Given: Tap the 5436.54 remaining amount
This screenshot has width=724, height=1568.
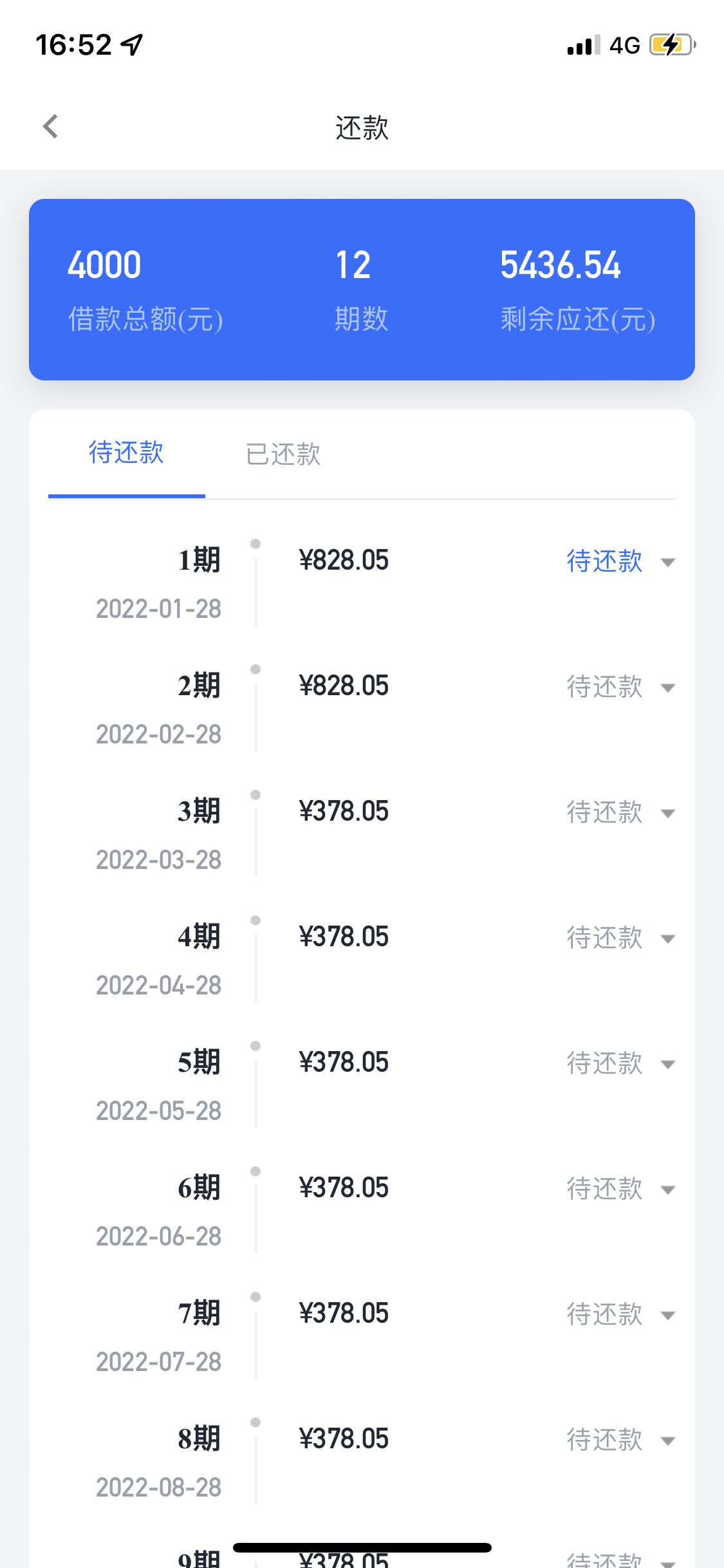Looking at the screenshot, I should pos(560,265).
